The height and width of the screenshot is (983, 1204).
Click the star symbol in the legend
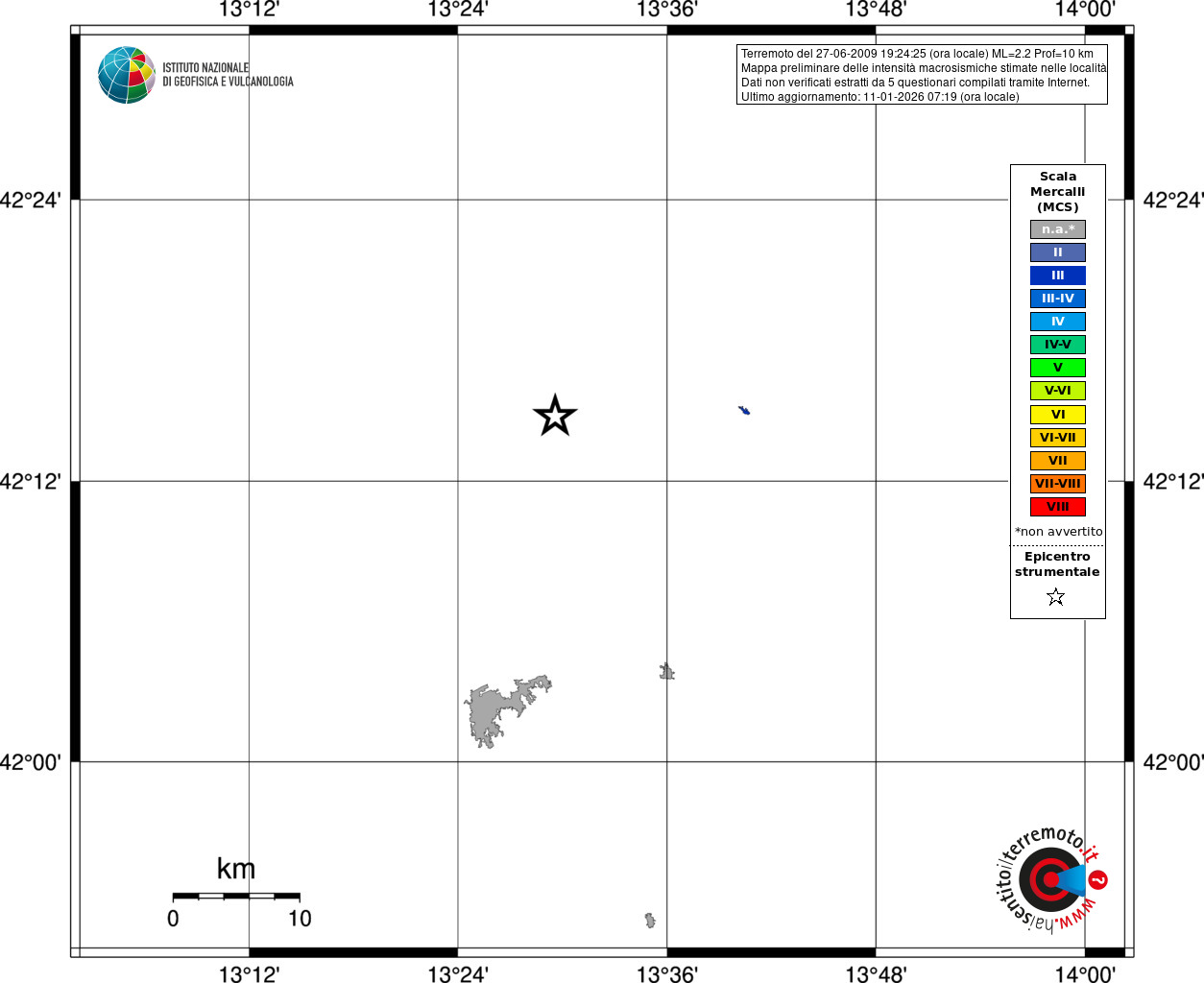pyautogui.click(x=1056, y=597)
